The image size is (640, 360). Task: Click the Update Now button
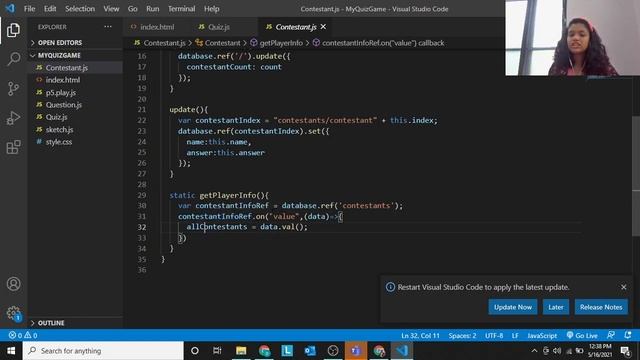513,307
